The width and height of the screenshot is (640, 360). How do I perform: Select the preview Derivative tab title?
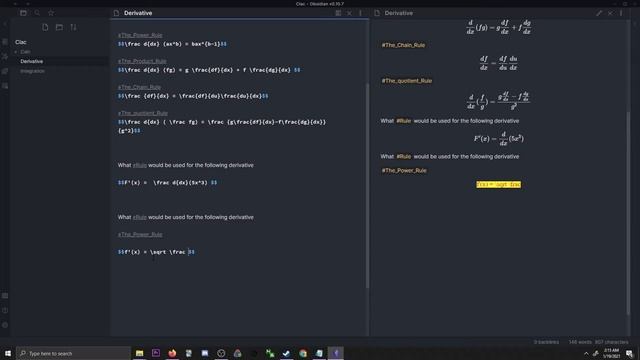pyautogui.click(x=398, y=13)
